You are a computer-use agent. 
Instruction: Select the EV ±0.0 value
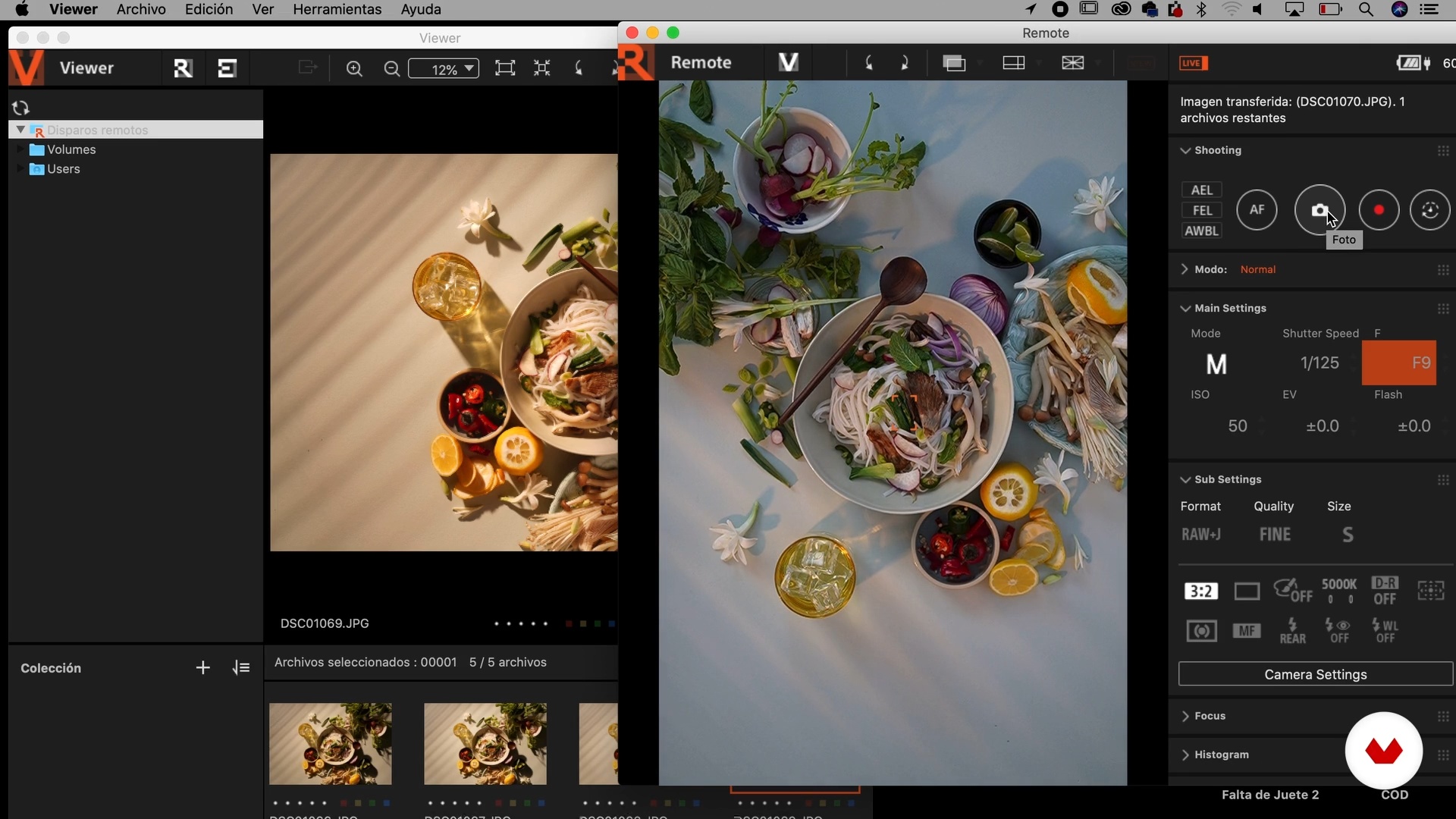coord(1323,426)
